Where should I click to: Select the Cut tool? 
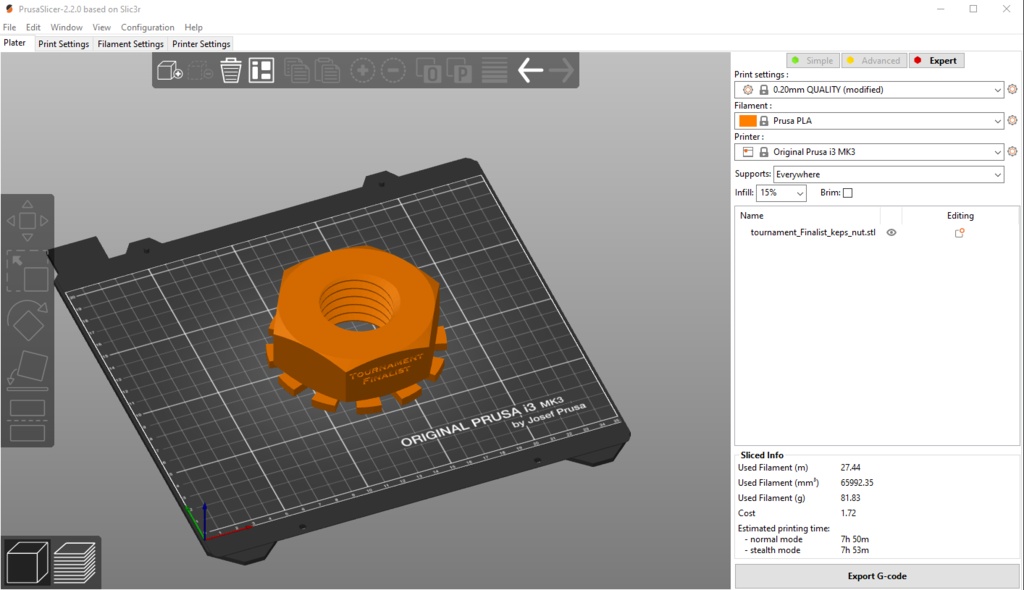(27, 420)
